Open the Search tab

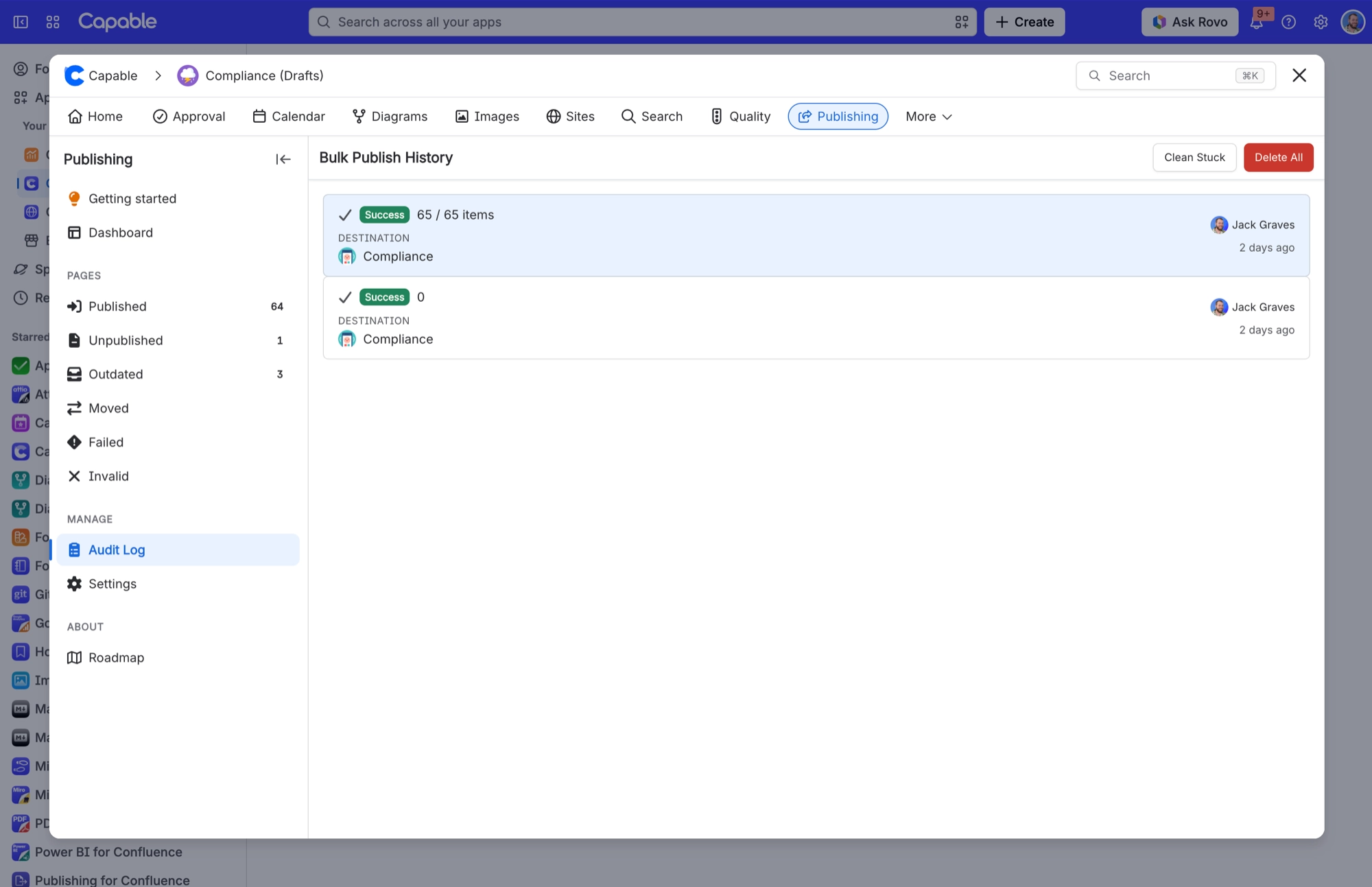[652, 117]
